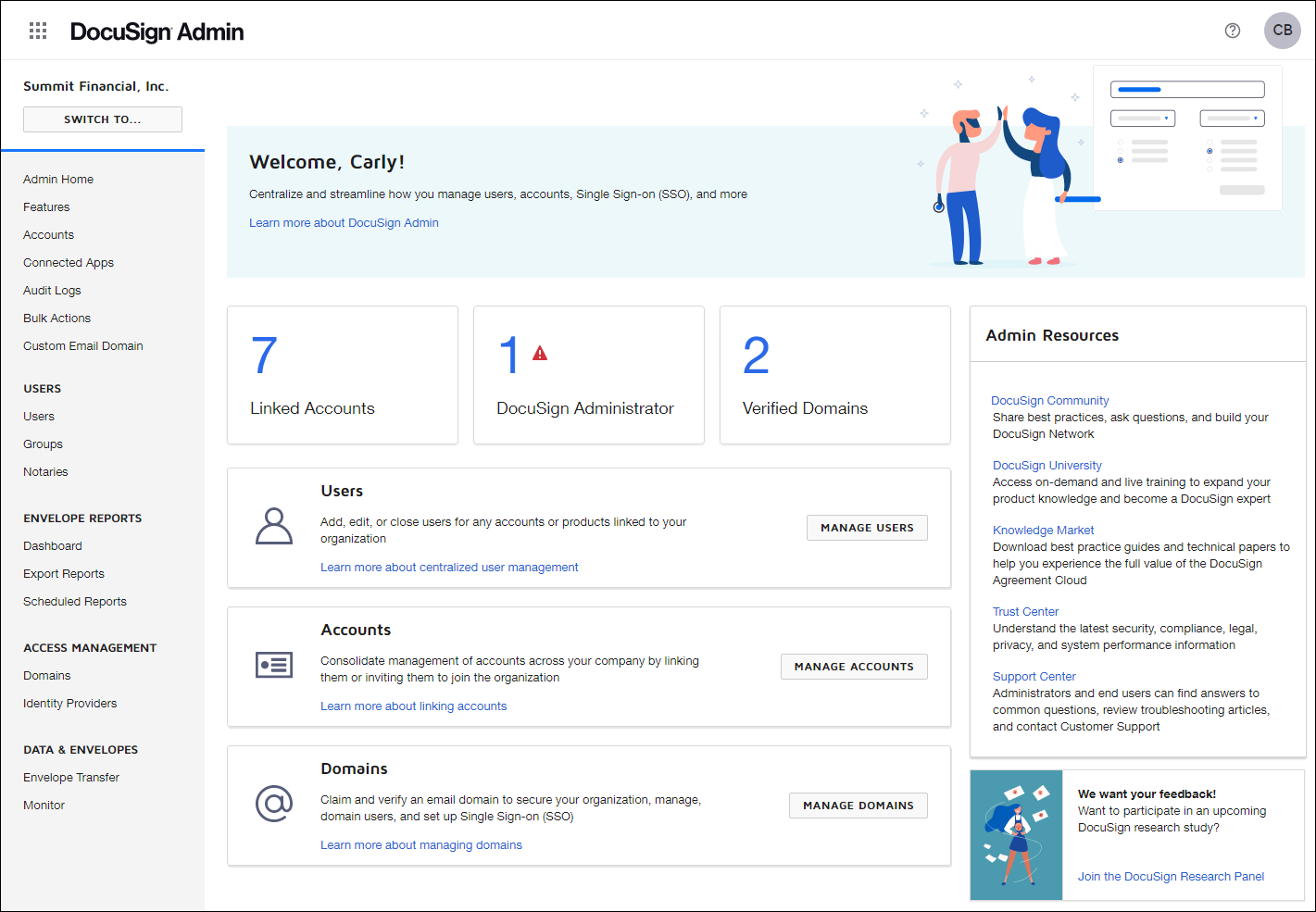Open Groups under Users section
The image size is (1316, 912).
pos(43,444)
